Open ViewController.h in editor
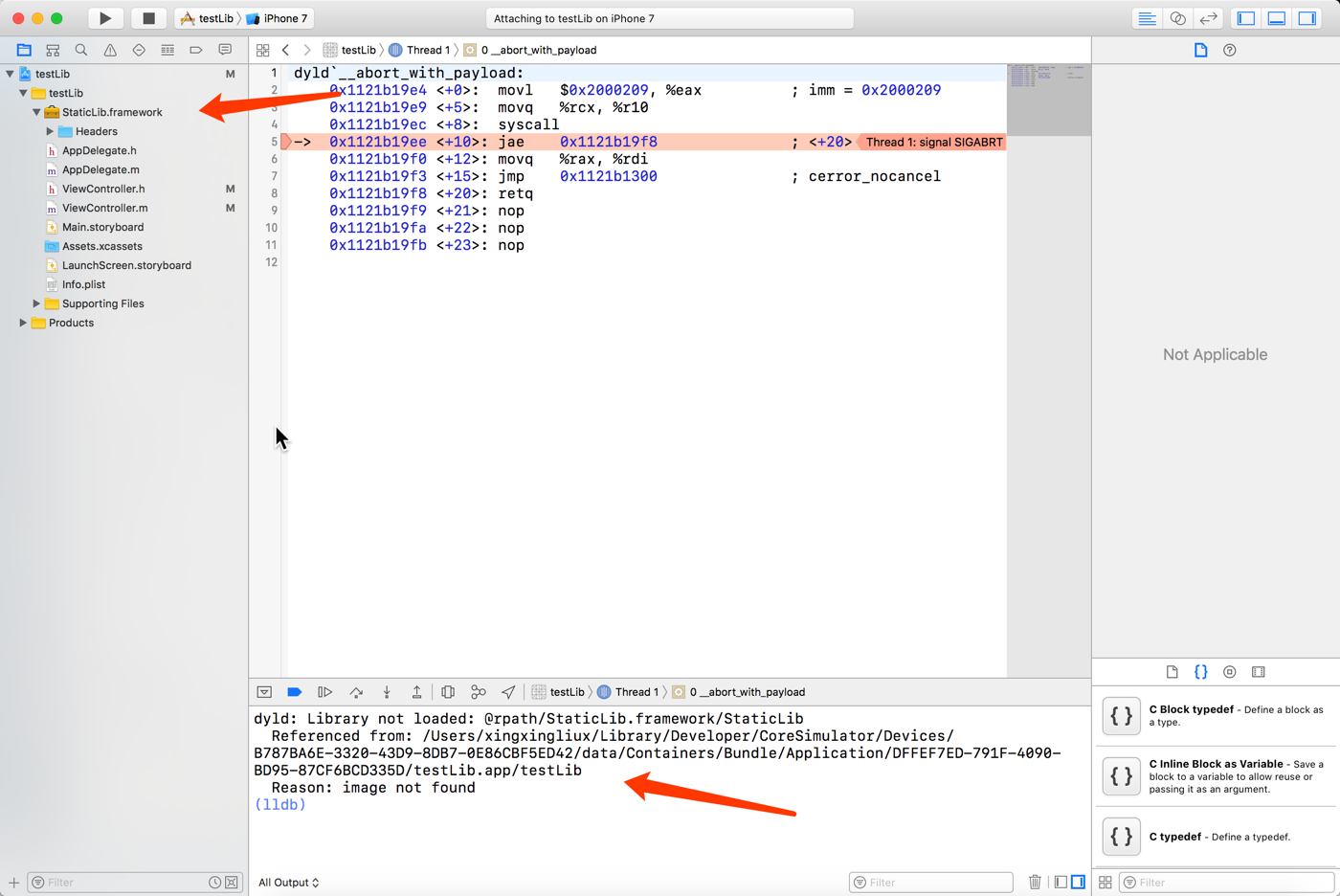The height and width of the screenshot is (896, 1340). coord(103,189)
